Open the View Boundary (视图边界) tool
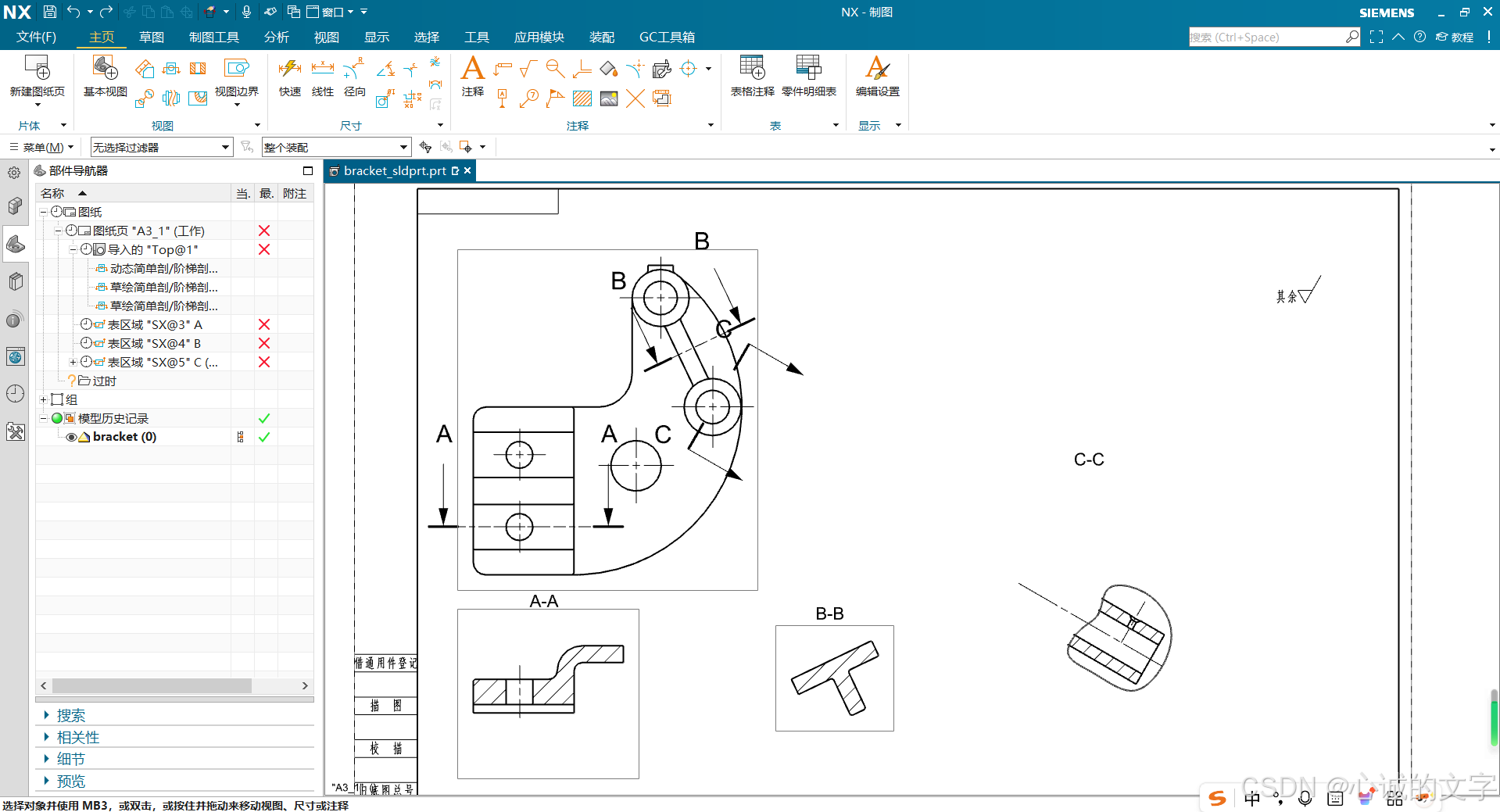 pyautogui.click(x=236, y=76)
